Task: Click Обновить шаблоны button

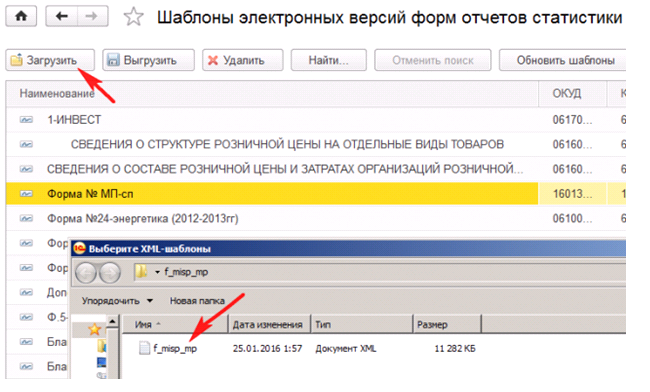Action: point(563,60)
